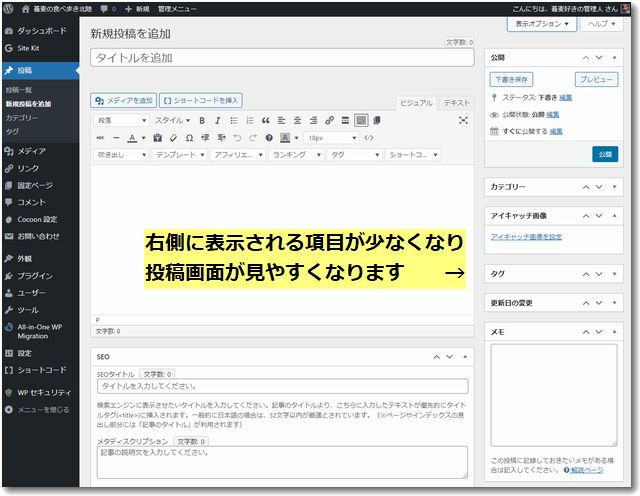This screenshot has width=640, height=496.
Task: Enter distraction-free fullscreen editor mode
Action: tap(463, 121)
